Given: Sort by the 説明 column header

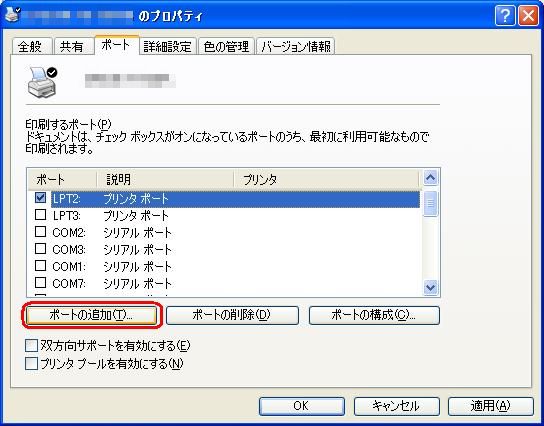Looking at the screenshot, I should 165,179.
